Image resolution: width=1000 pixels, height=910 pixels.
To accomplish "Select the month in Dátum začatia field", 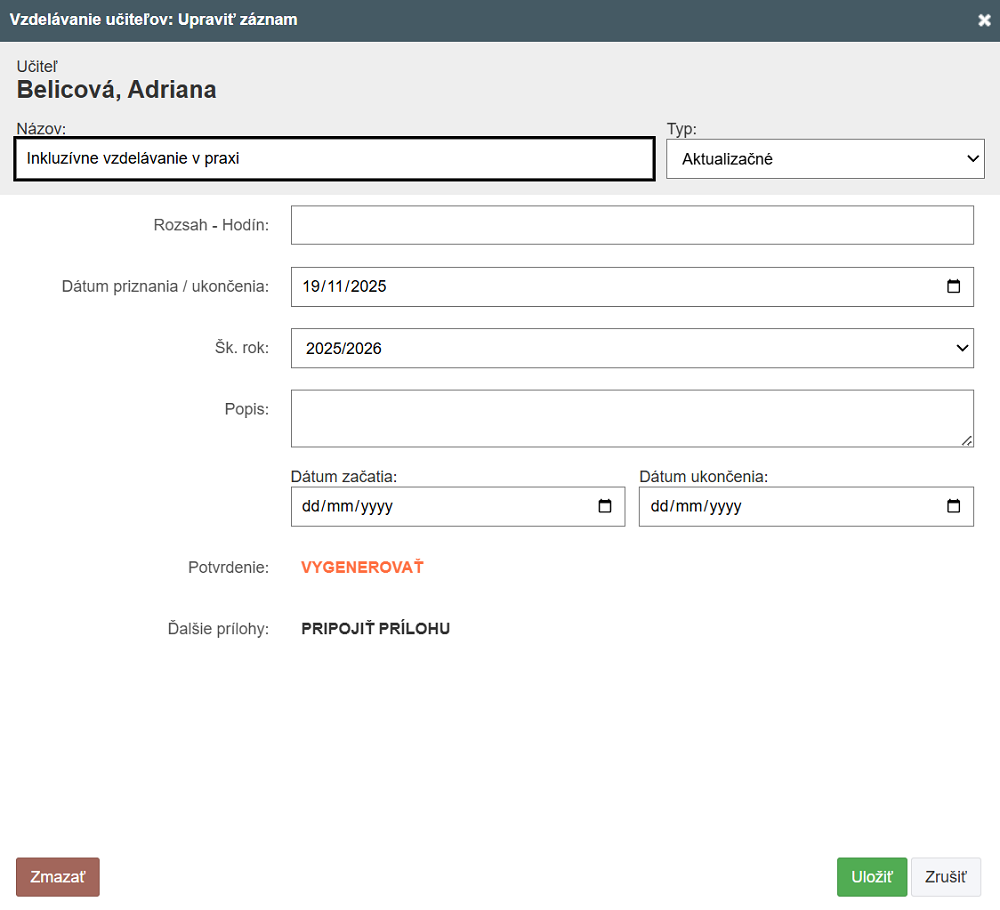I will pos(340,506).
